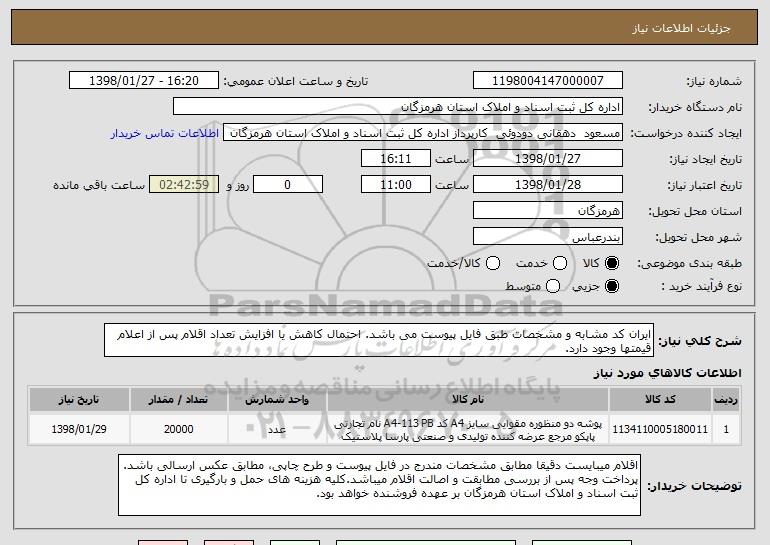The image size is (770, 545).
Task: Click the کد کالا column header
Action: pyautogui.click(x=660, y=400)
